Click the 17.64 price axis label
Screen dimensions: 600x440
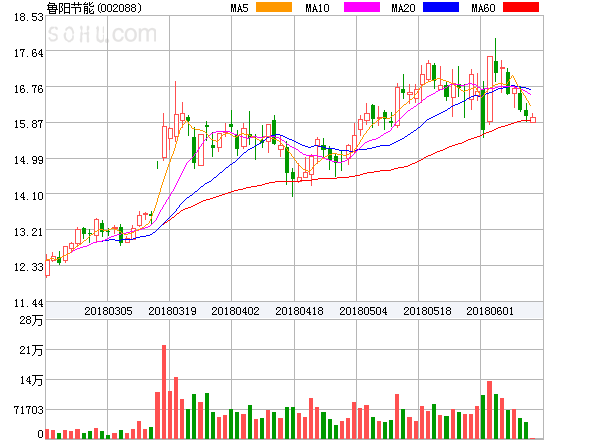(x=29, y=53)
